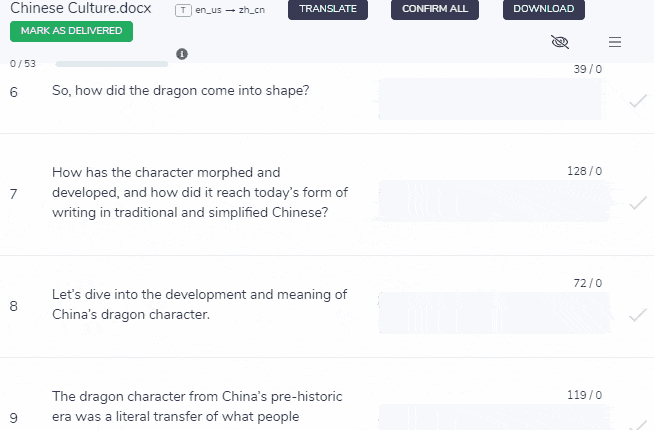
Task: Click the translation field for segment 7
Action: [490, 201]
